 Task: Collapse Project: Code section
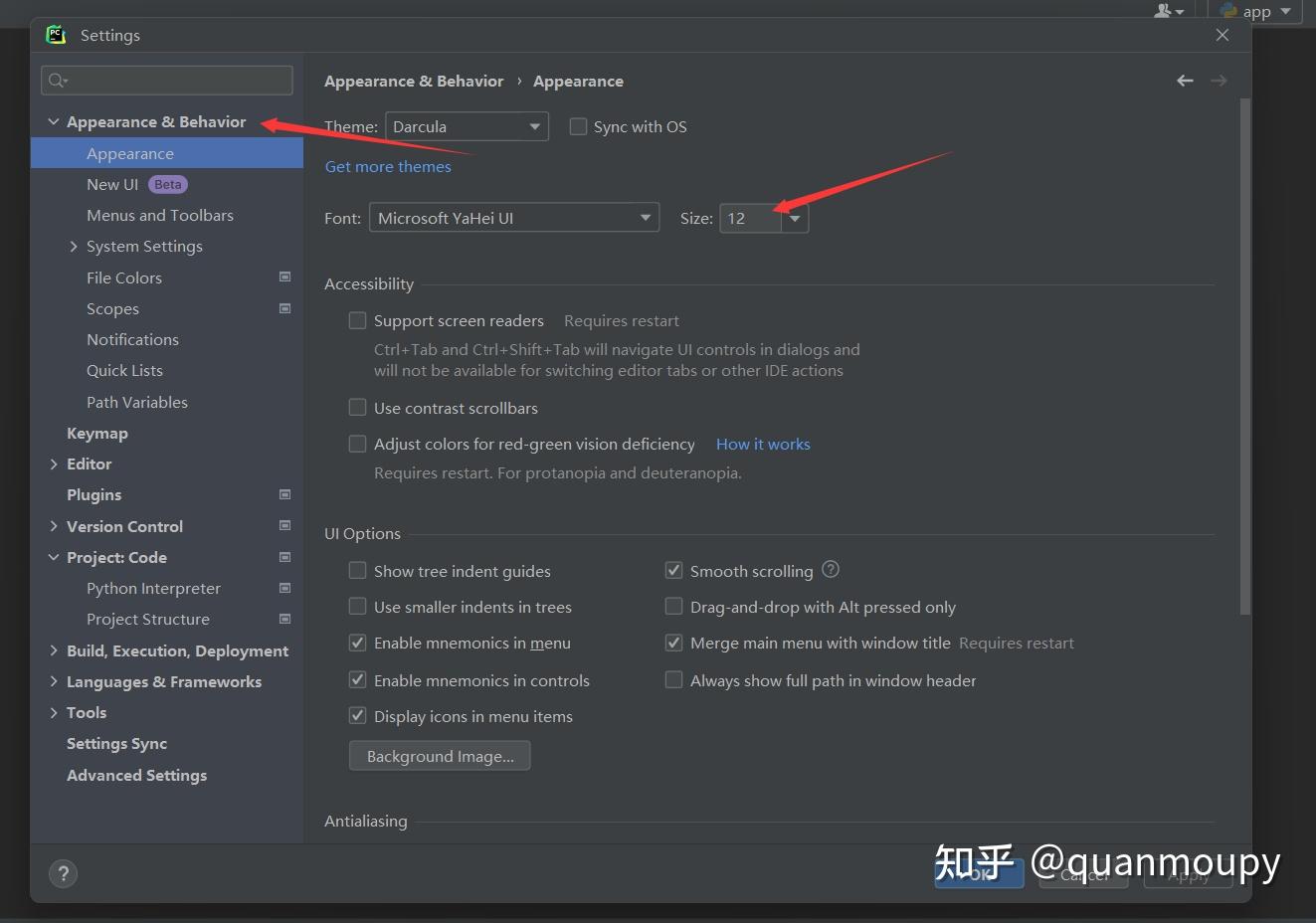[54, 557]
